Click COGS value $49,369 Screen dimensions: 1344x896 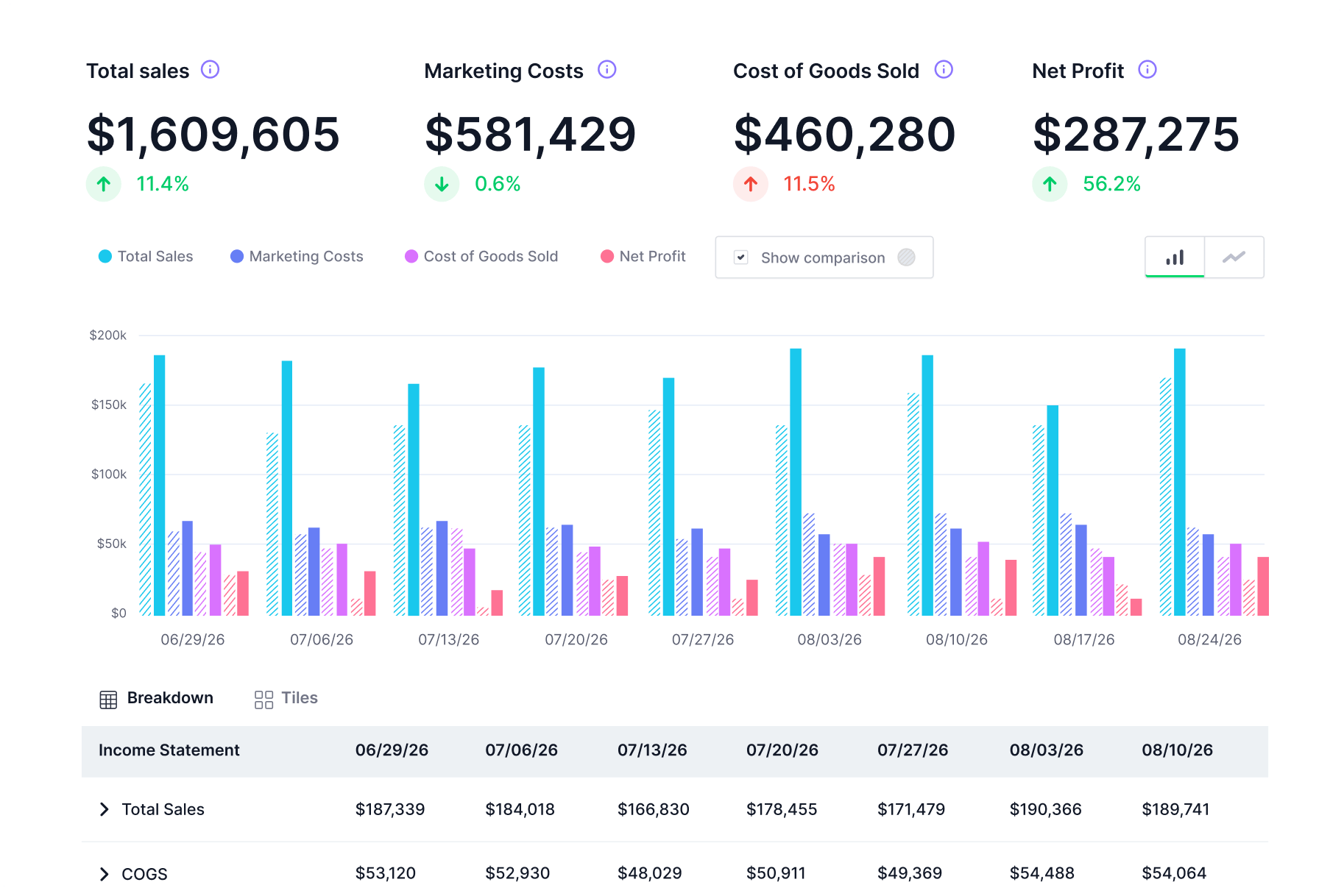click(910, 873)
